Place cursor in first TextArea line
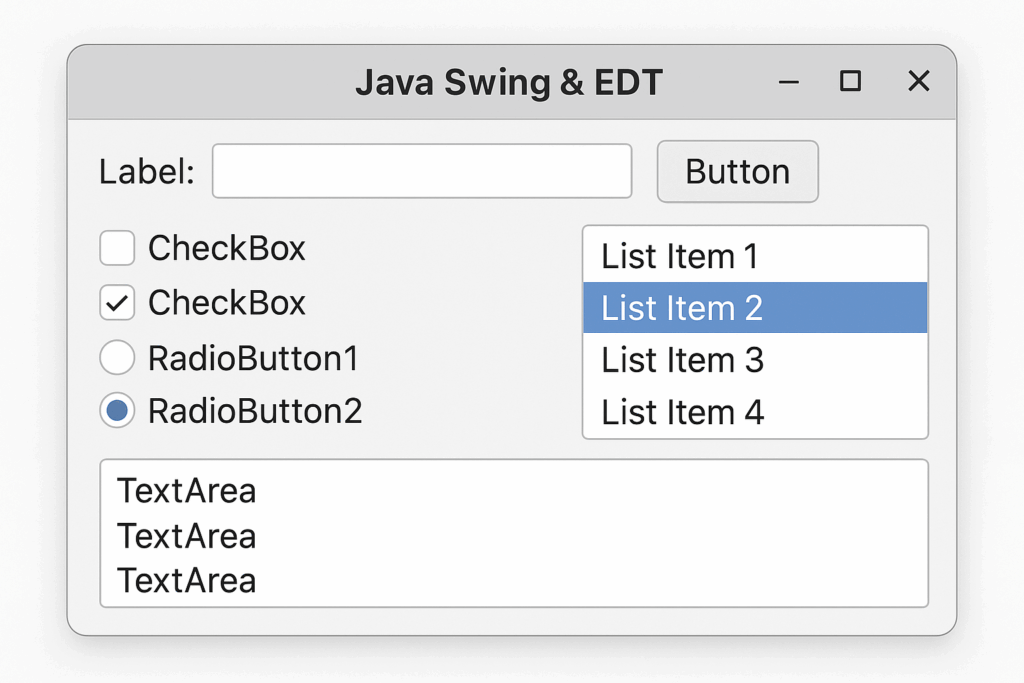The height and width of the screenshot is (683, 1024). point(187,491)
